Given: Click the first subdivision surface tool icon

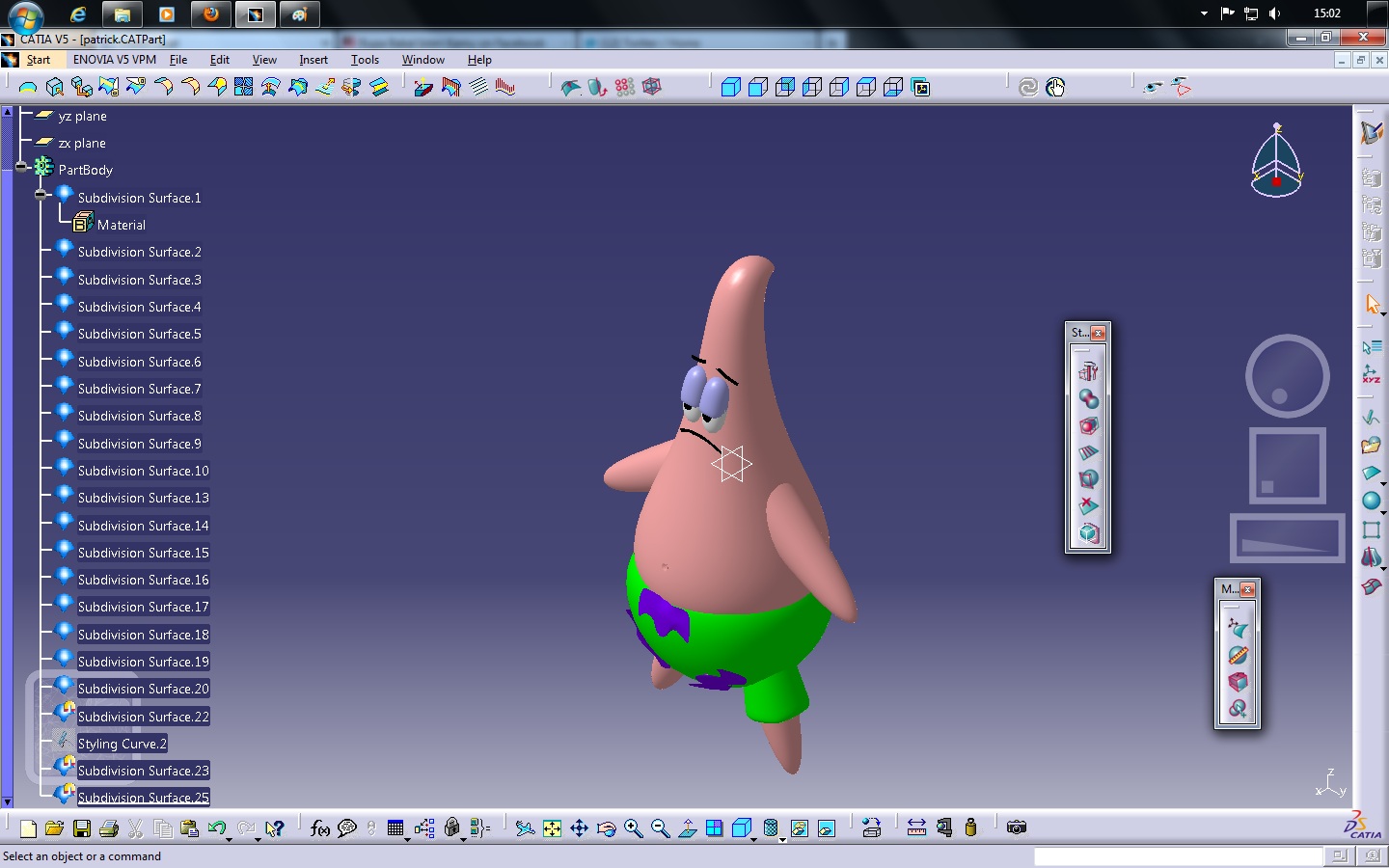Looking at the screenshot, I should 28,88.
